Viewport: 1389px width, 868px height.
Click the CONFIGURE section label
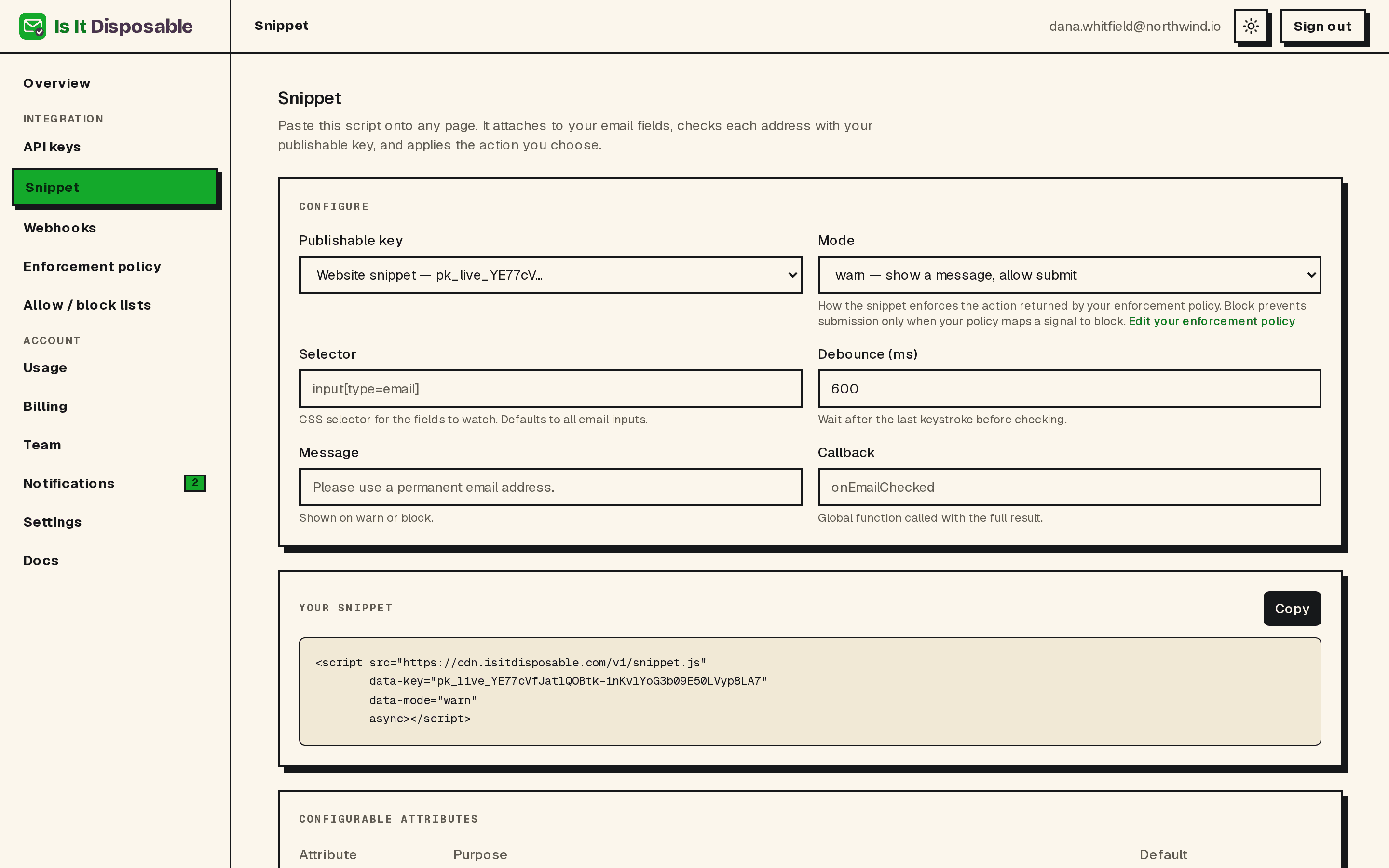pyautogui.click(x=333, y=207)
